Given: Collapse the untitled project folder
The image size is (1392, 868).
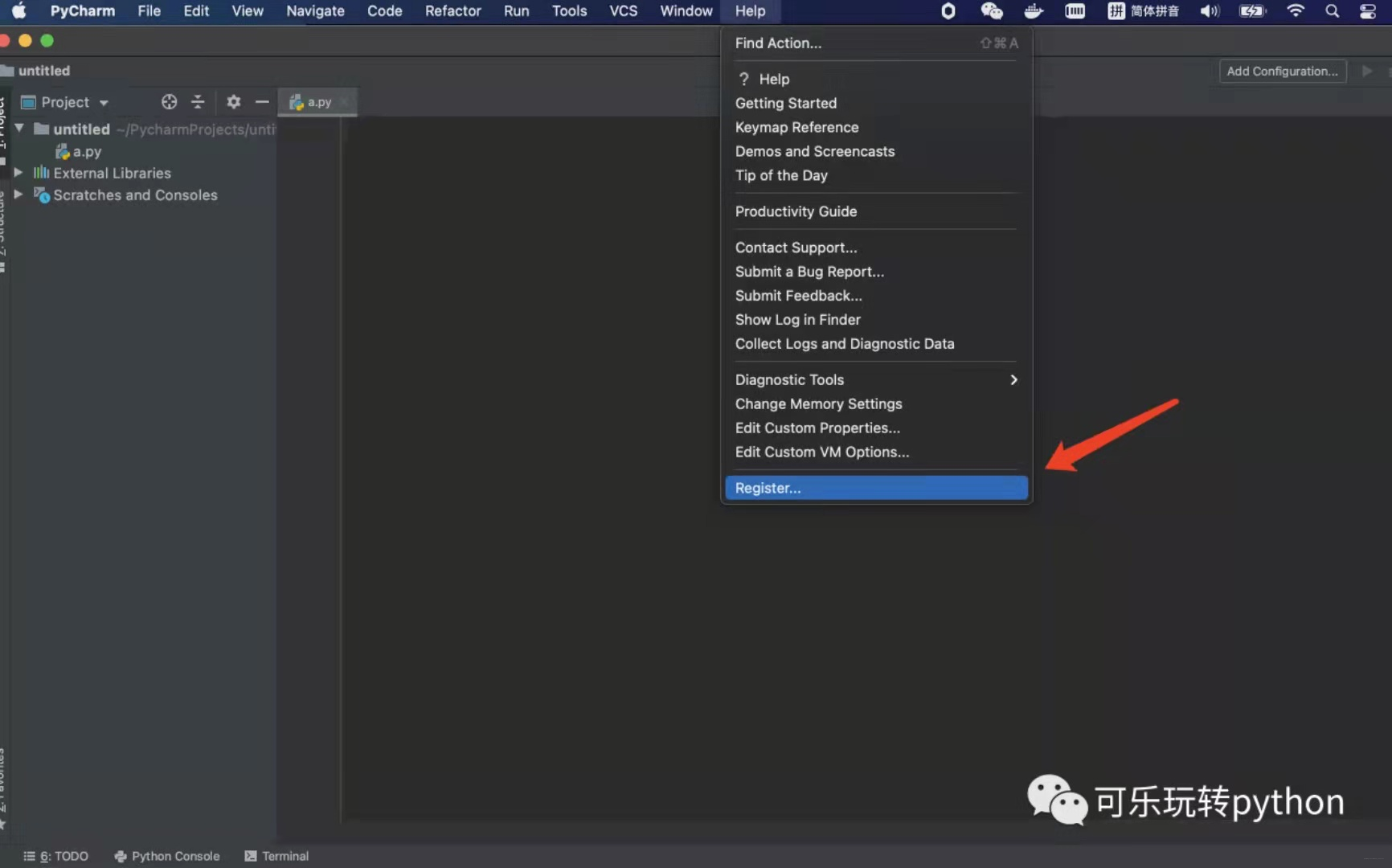Looking at the screenshot, I should pos(19,129).
